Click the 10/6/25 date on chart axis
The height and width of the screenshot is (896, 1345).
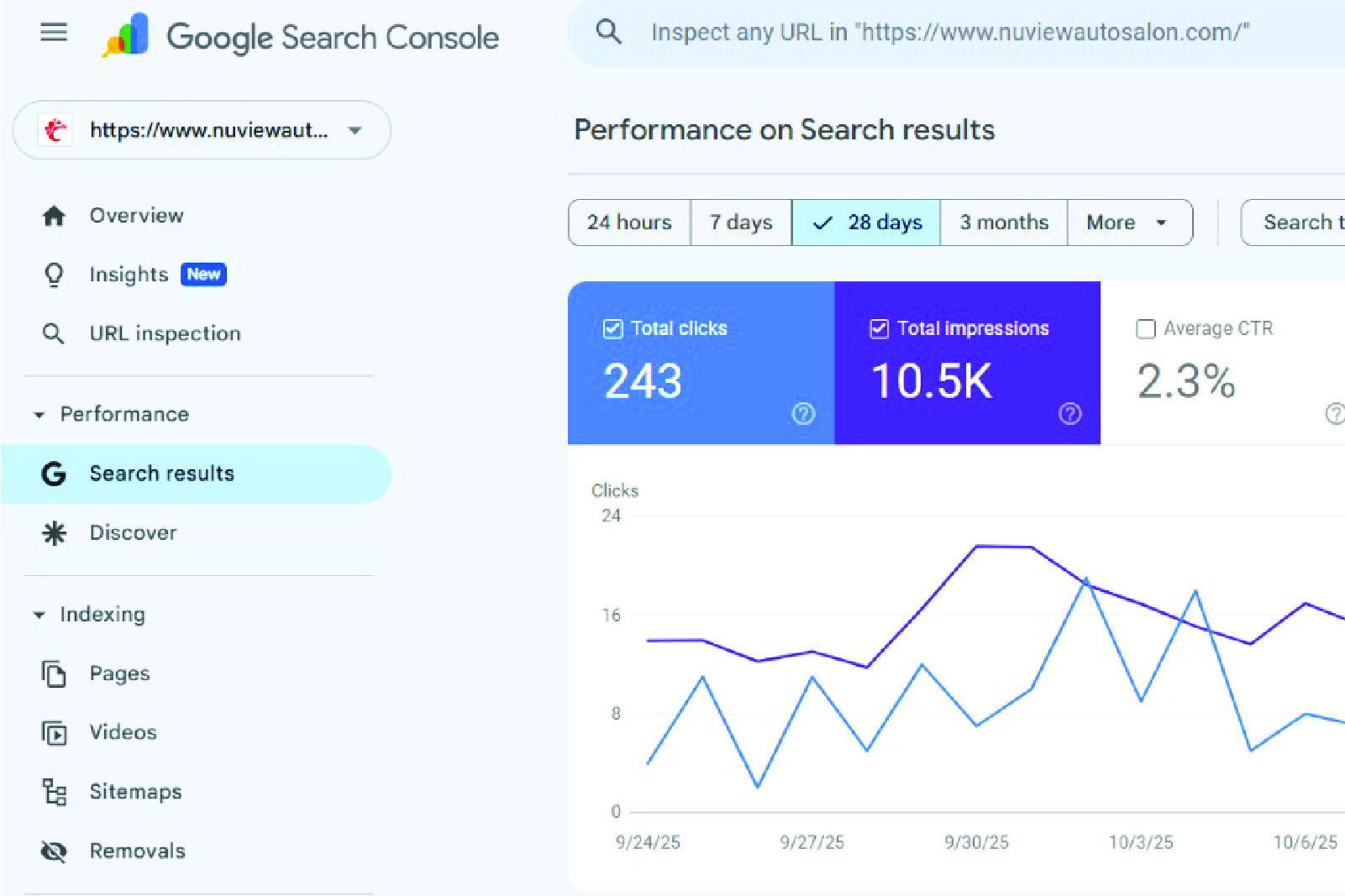1306,842
